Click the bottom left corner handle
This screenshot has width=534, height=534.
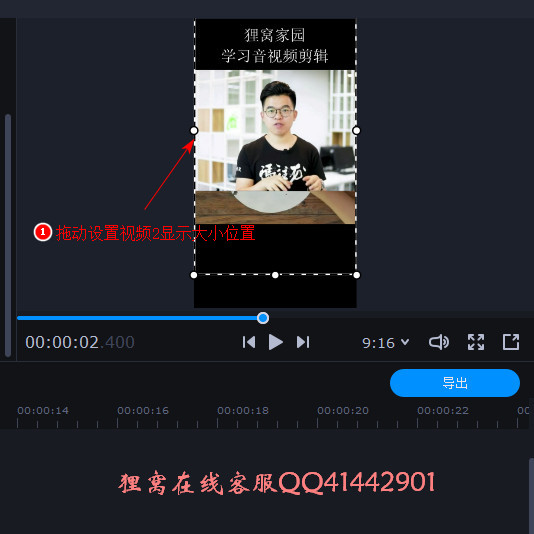click(x=194, y=275)
